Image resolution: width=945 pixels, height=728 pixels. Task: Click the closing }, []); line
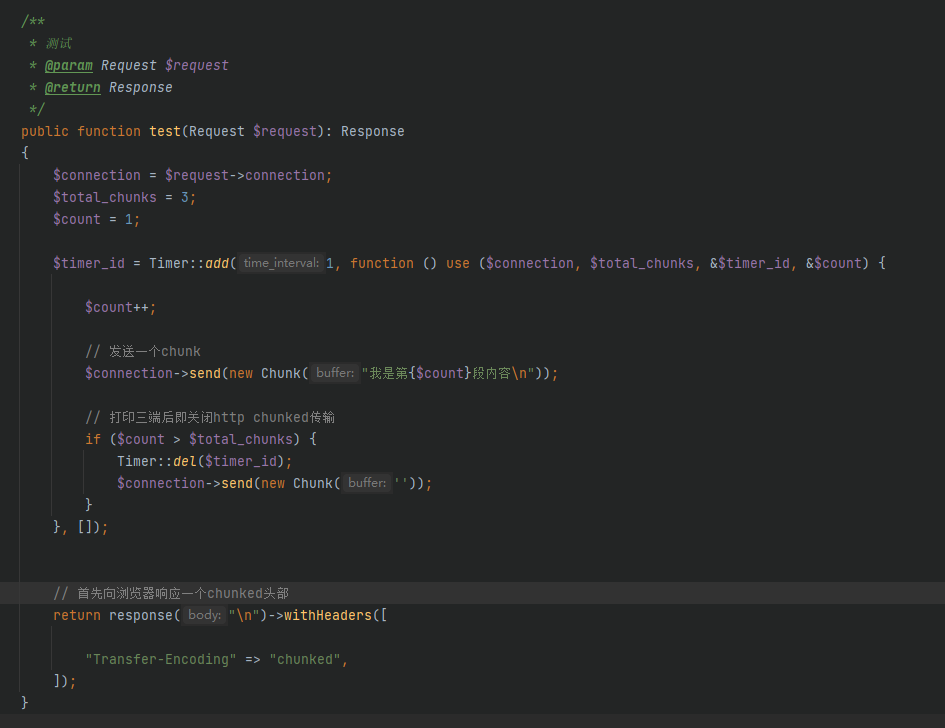tap(81, 527)
